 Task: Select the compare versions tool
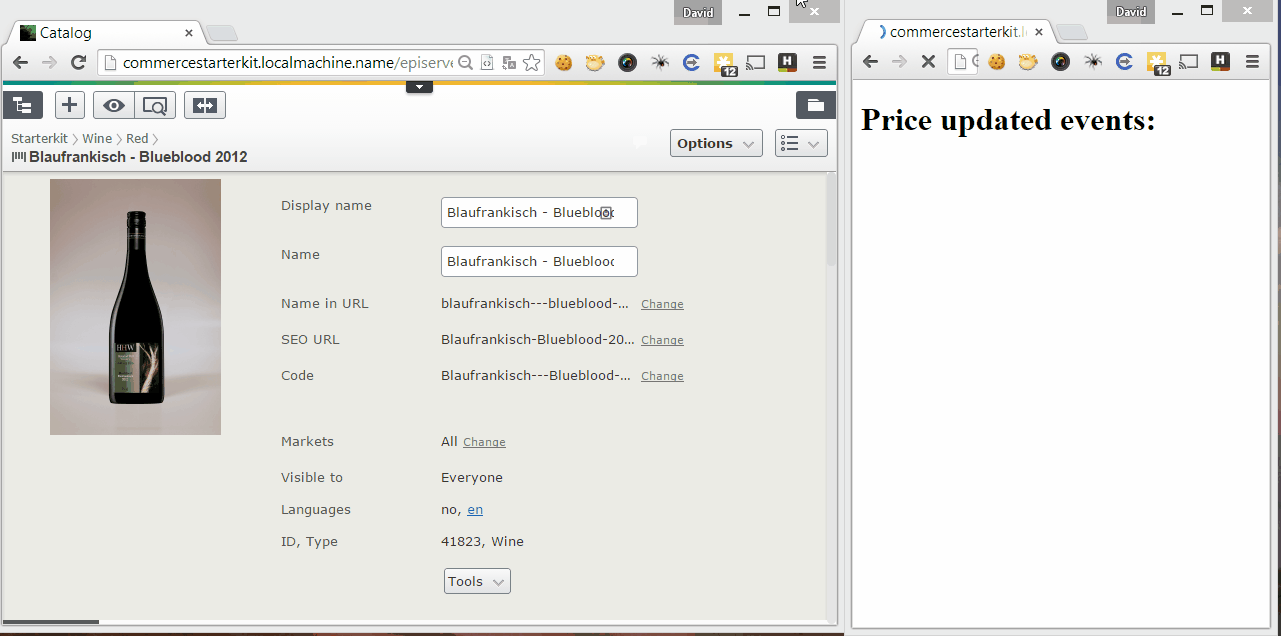[x=204, y=104]
